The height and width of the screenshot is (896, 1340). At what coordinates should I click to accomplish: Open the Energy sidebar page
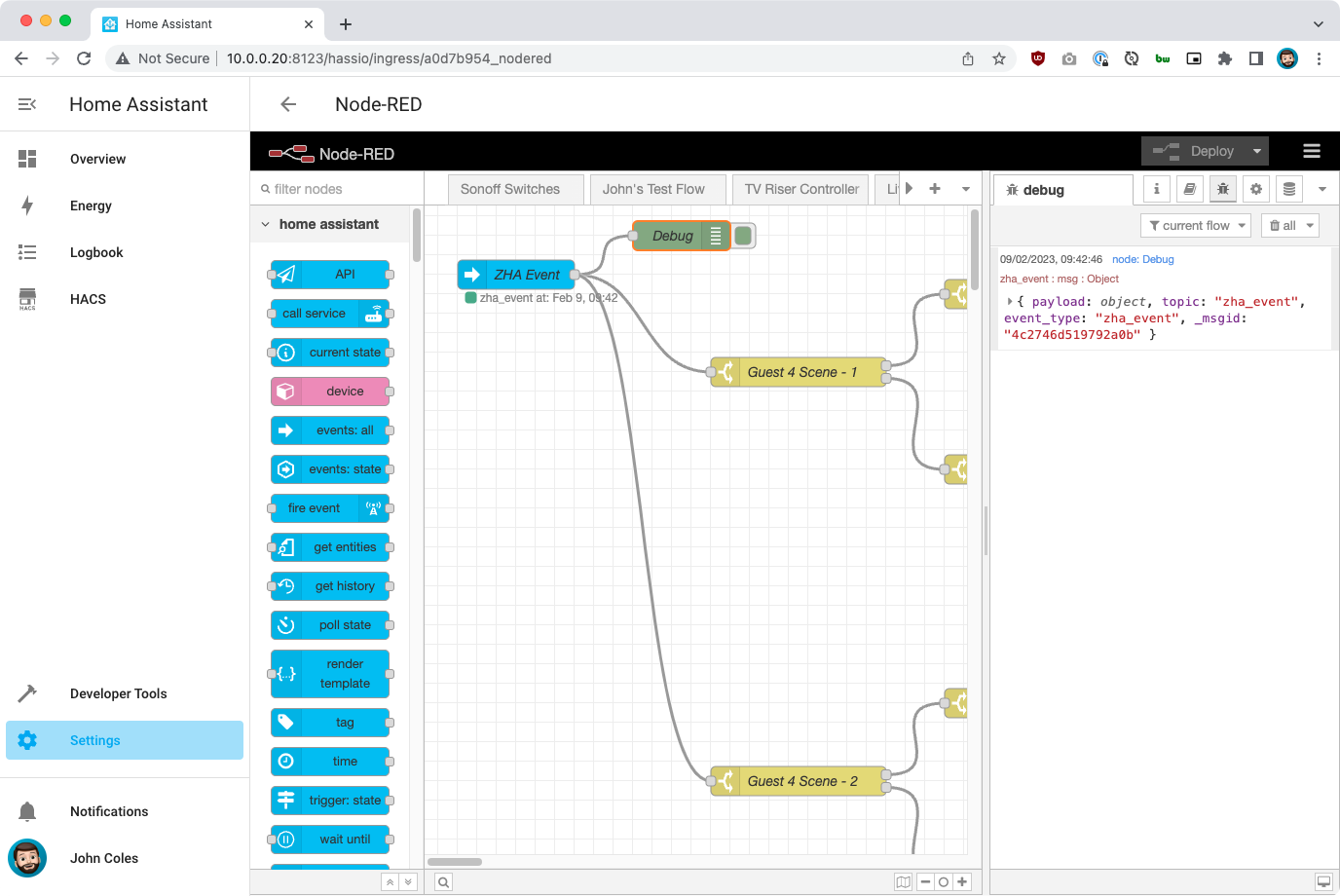(x=91, y=205)
